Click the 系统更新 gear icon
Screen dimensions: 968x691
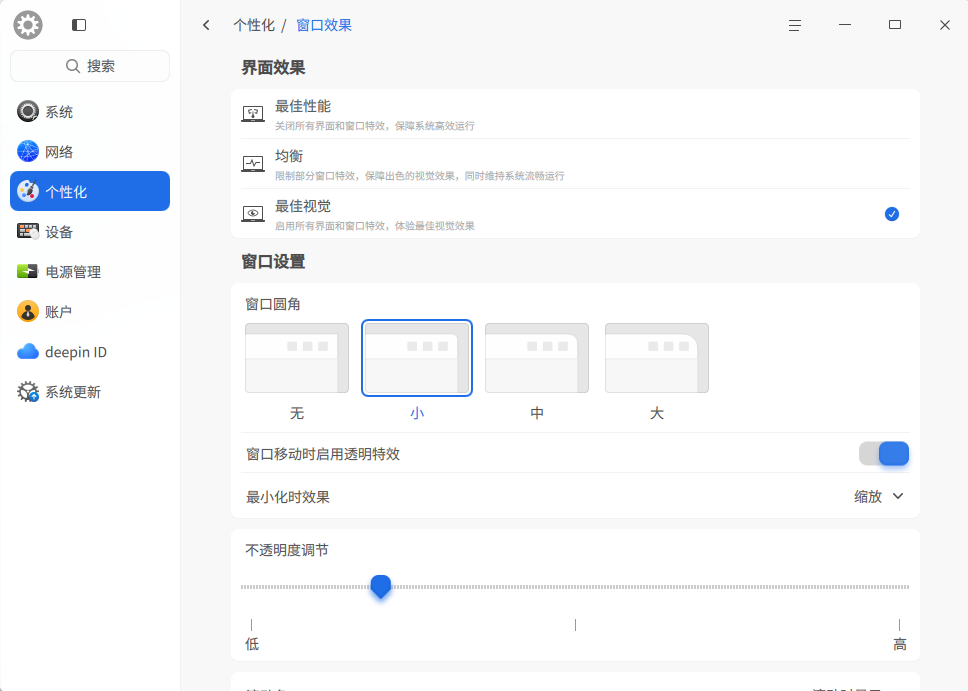(x=28, y=392)
